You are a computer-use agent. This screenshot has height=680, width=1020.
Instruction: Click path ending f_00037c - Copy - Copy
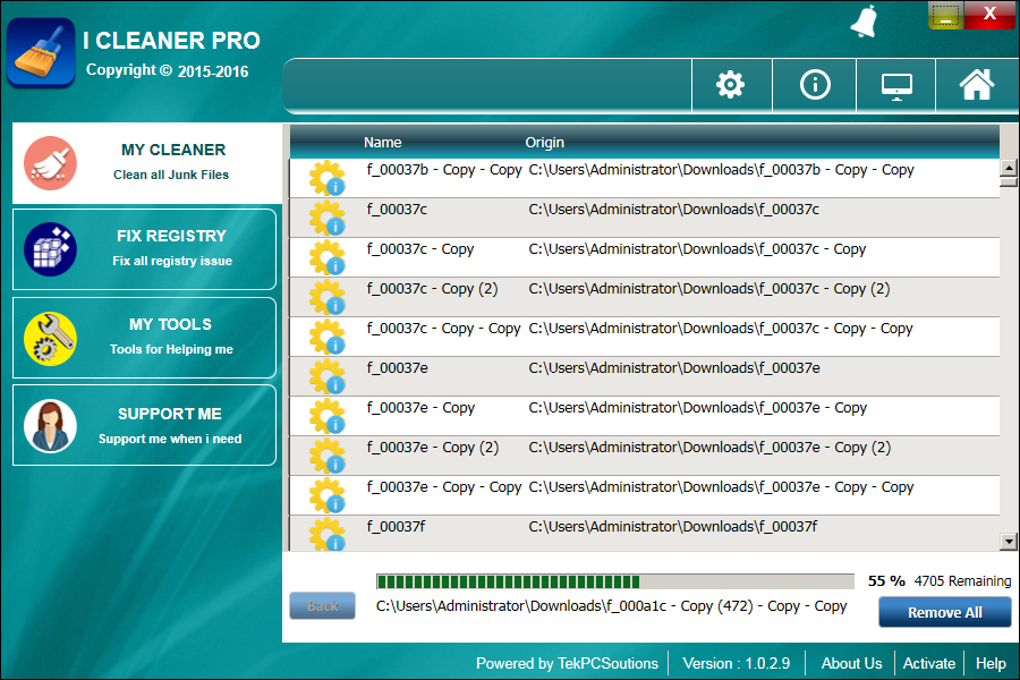click(721, 329)
